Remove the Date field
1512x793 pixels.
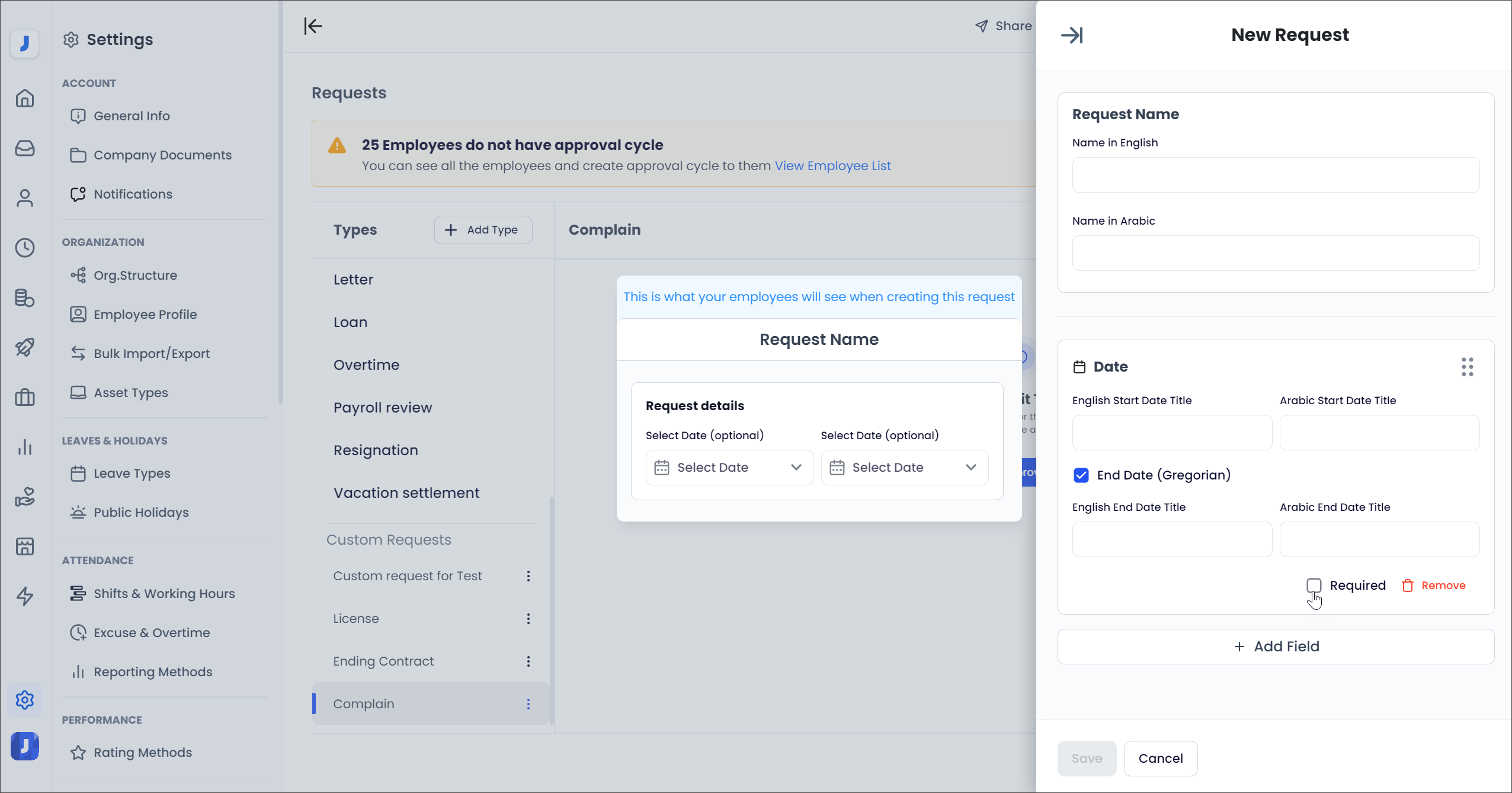click(x=1434, y=586)
